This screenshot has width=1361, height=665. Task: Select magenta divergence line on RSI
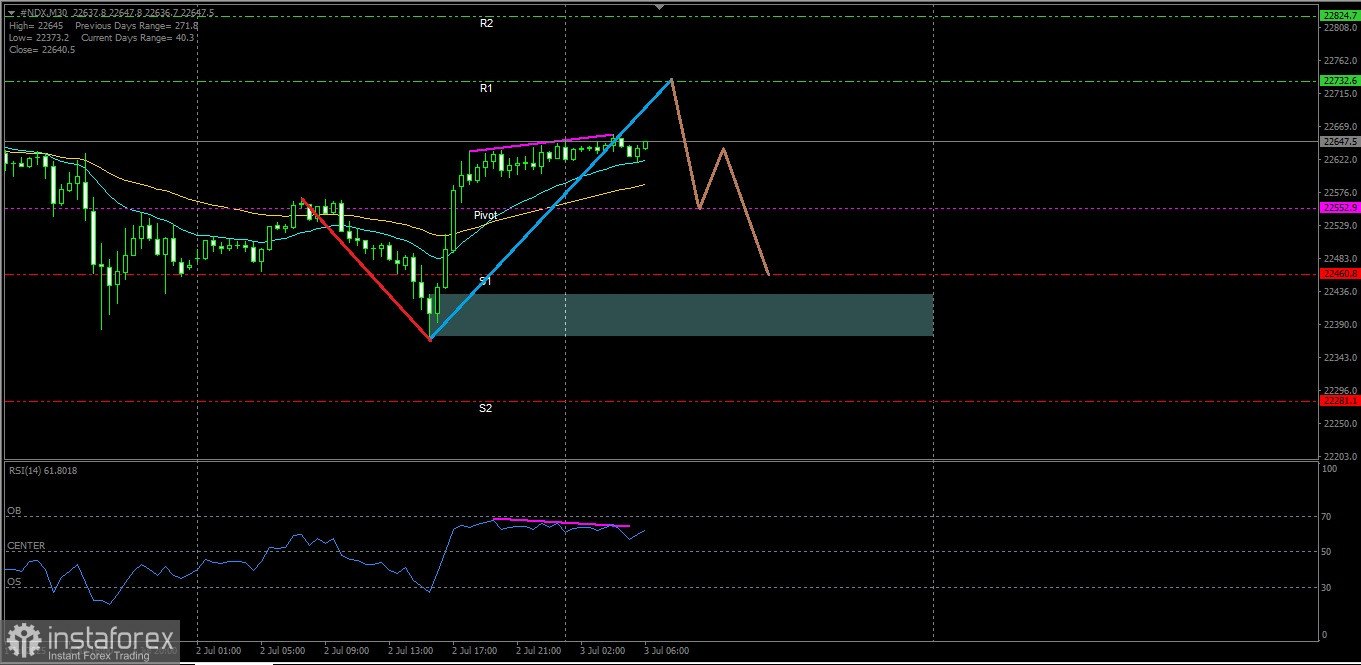[x=561, y=522]
